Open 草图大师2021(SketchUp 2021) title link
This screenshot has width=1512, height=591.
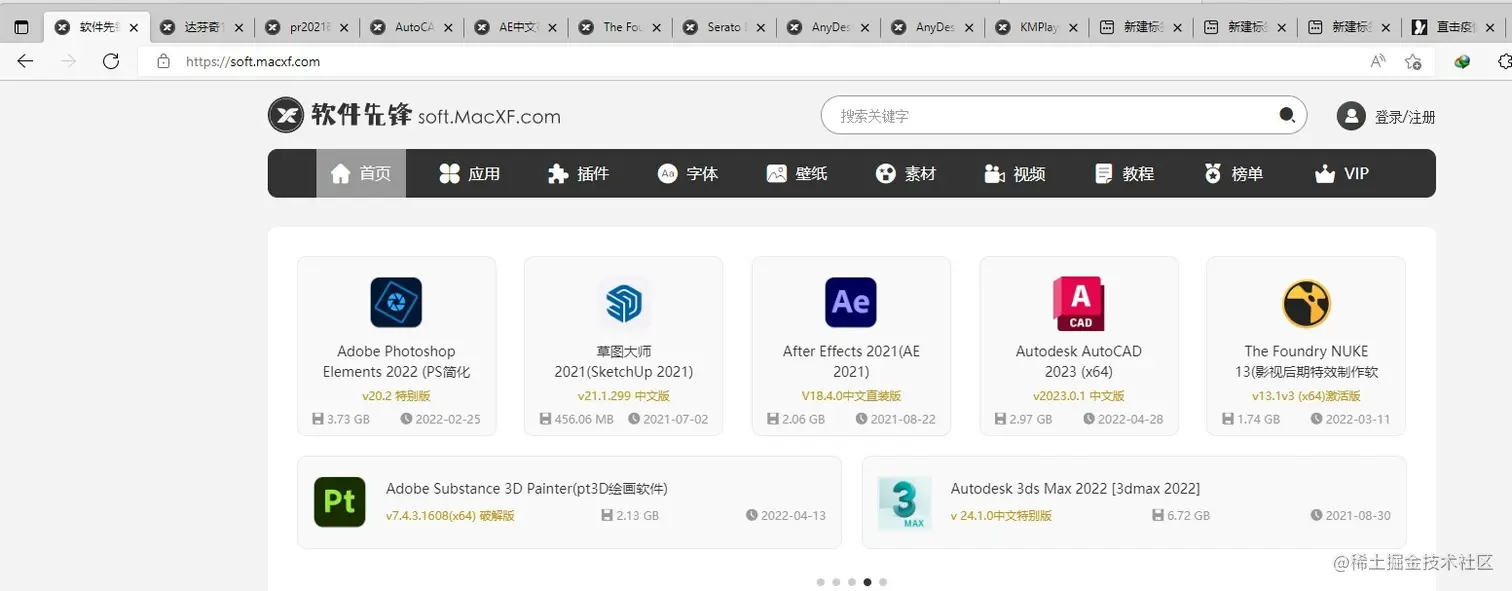click(x=624, y=361)
